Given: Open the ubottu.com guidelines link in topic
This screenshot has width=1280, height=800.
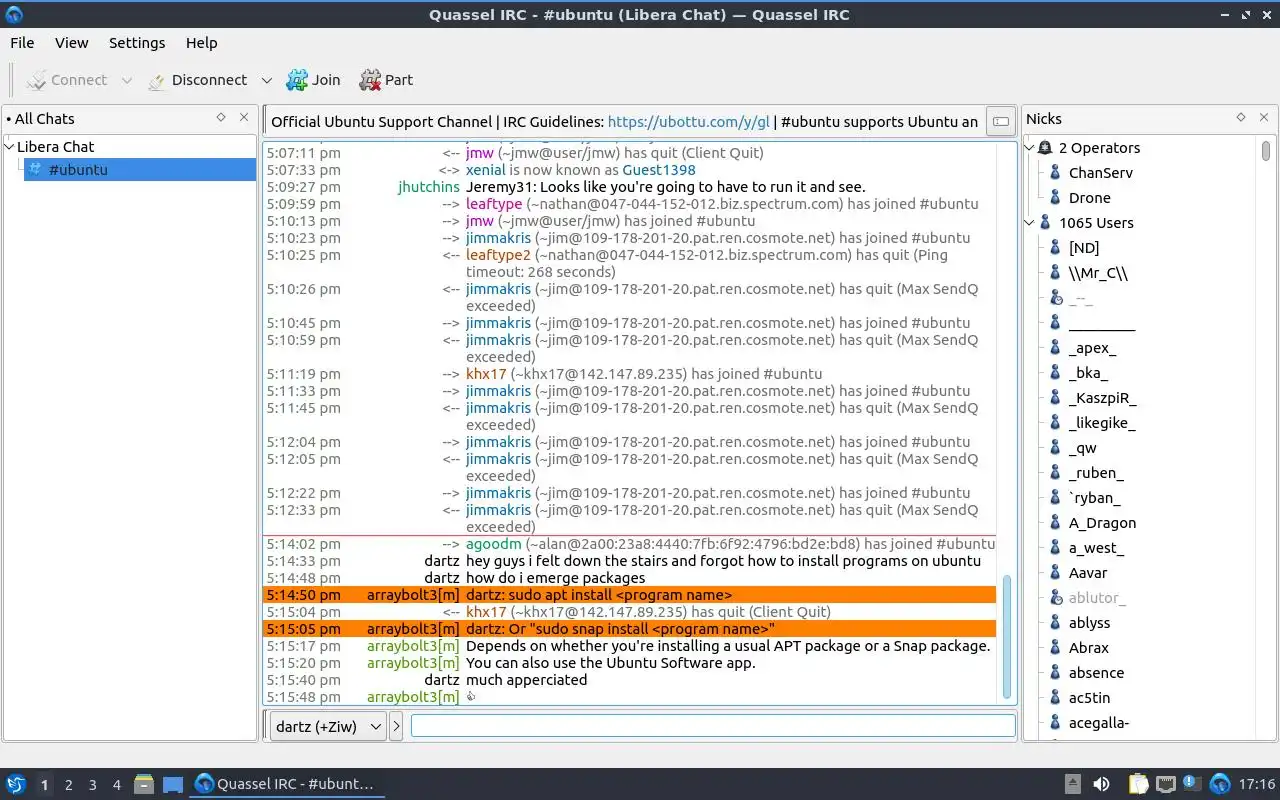Looking at the screenshot, I should [x=689, y=122].
